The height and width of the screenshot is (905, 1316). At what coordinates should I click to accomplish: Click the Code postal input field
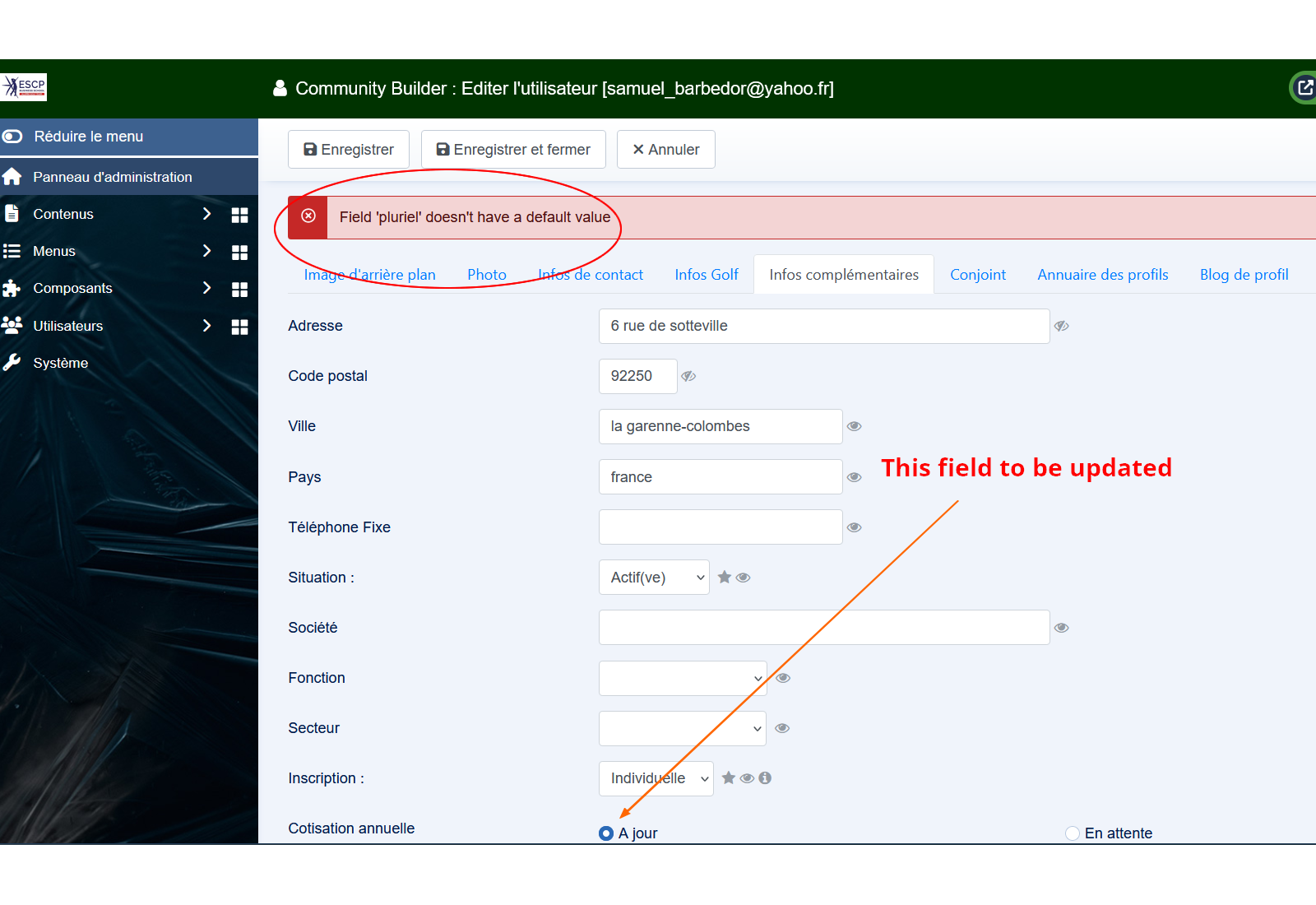tap(638, 376)
